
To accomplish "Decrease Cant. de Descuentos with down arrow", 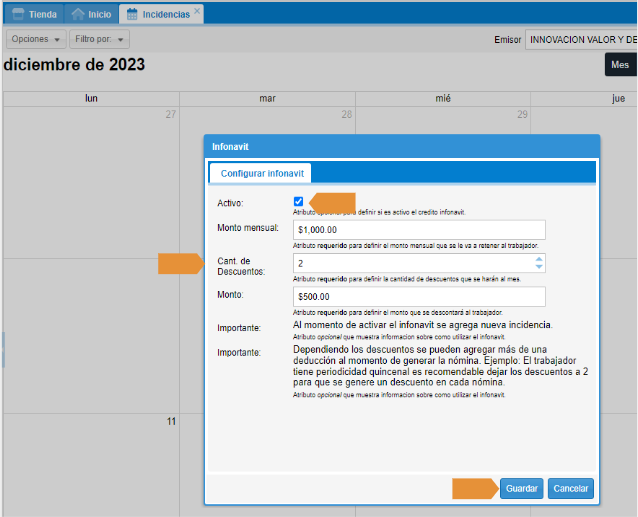I will pos(540,267).
